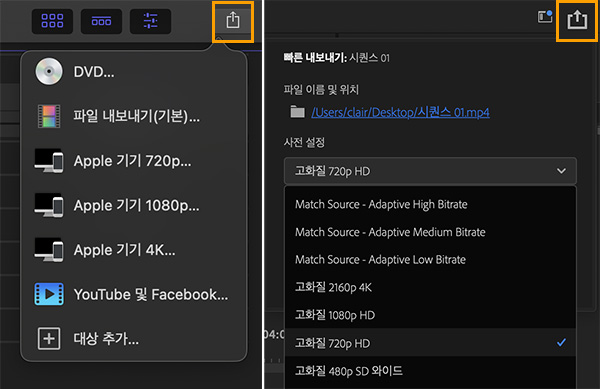
Task: Click the Apple 기기 1080p device icon
Action: click(x=49, y=205)
